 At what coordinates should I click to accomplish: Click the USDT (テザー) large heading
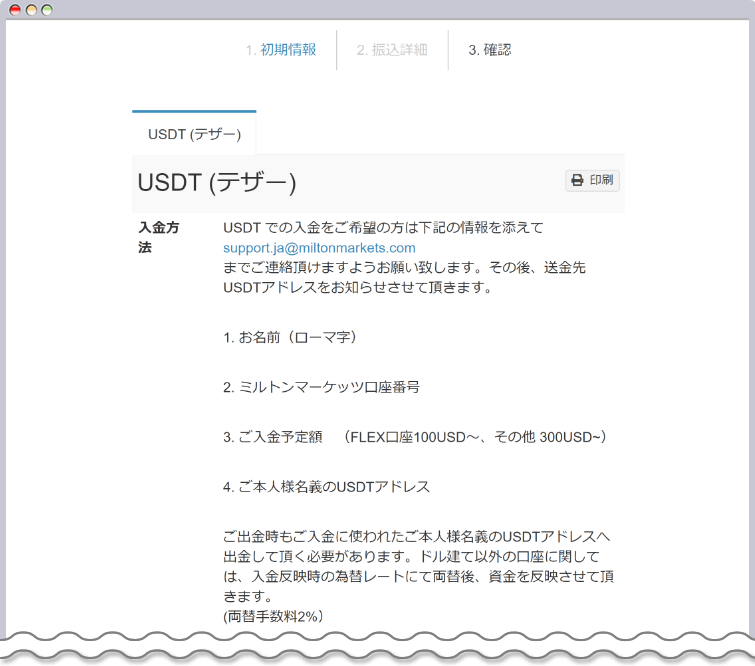pyautogui.click(x=217, y=183)
